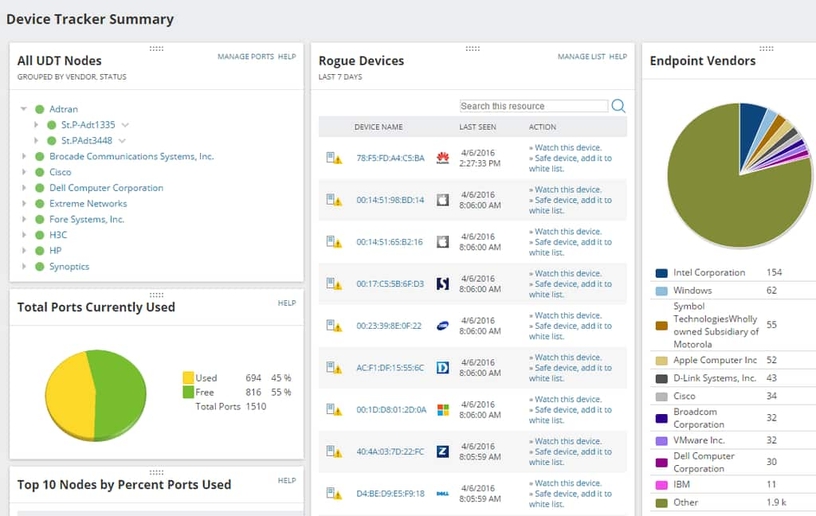This screenshot has height=516, width=816.
Task: Click the D-Link logo beside AC:F1:DF:15:55:6C
Action: click(443, 367)
